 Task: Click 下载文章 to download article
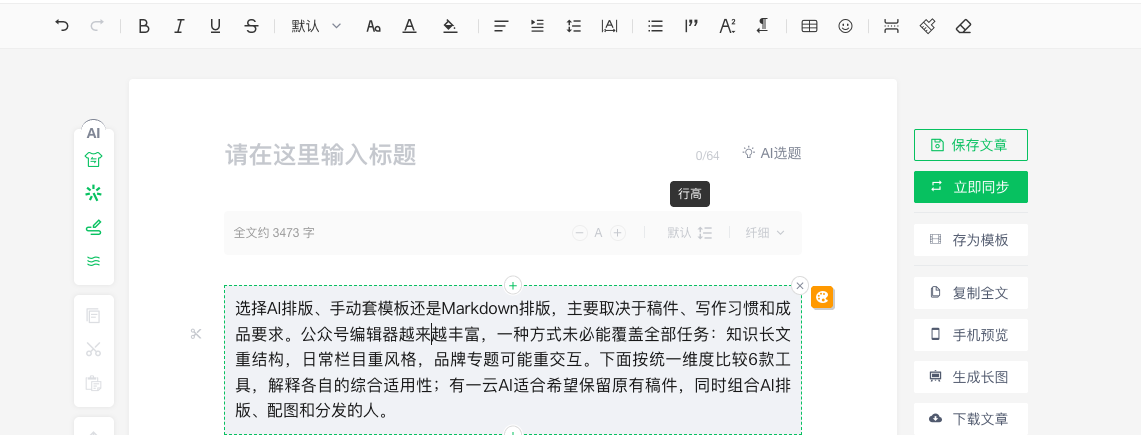tap(971, 419)
